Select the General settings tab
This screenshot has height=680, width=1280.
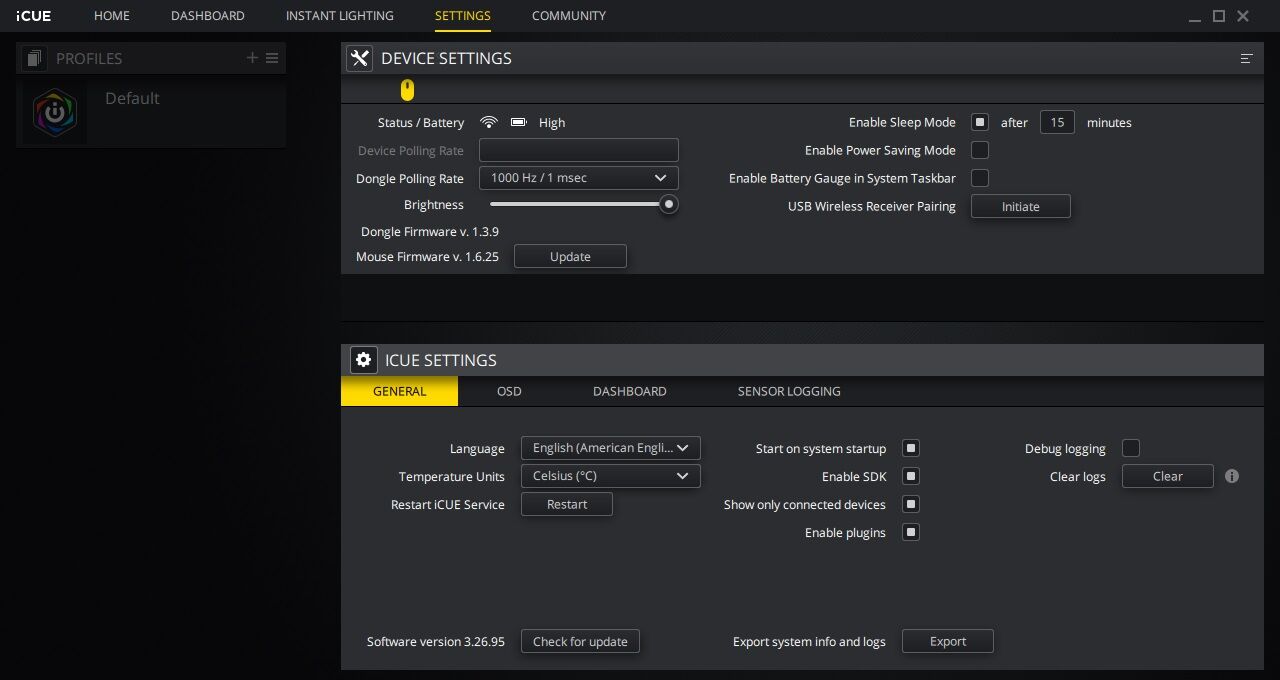(x=400, y=391)
